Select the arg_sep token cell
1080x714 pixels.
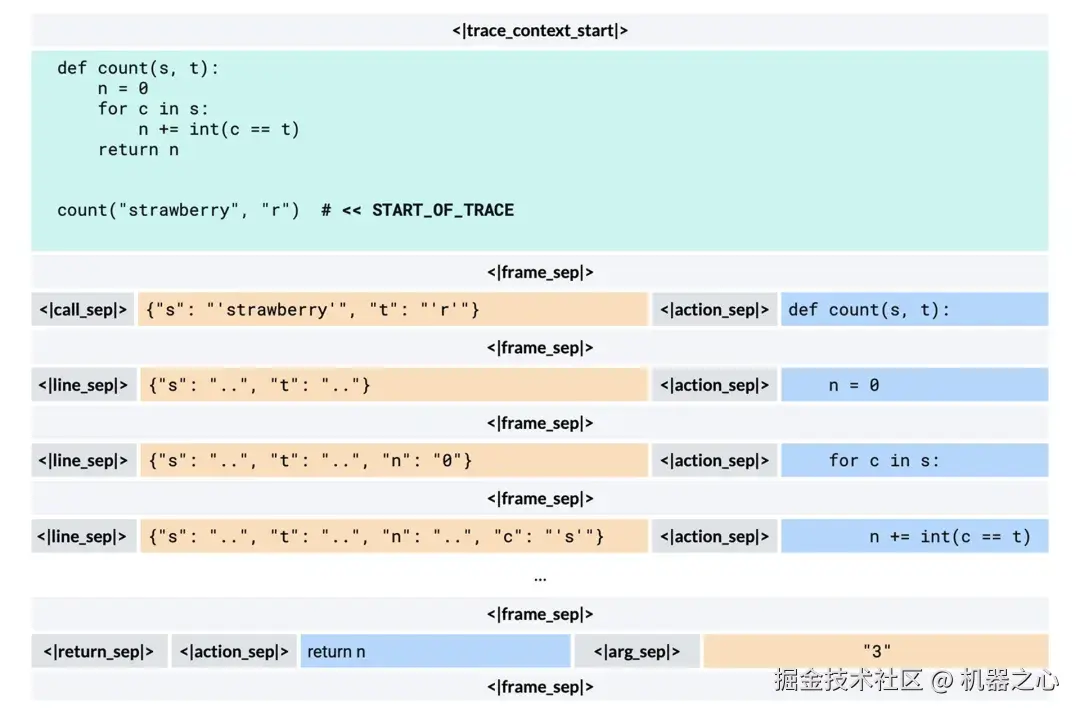(637, 651)
